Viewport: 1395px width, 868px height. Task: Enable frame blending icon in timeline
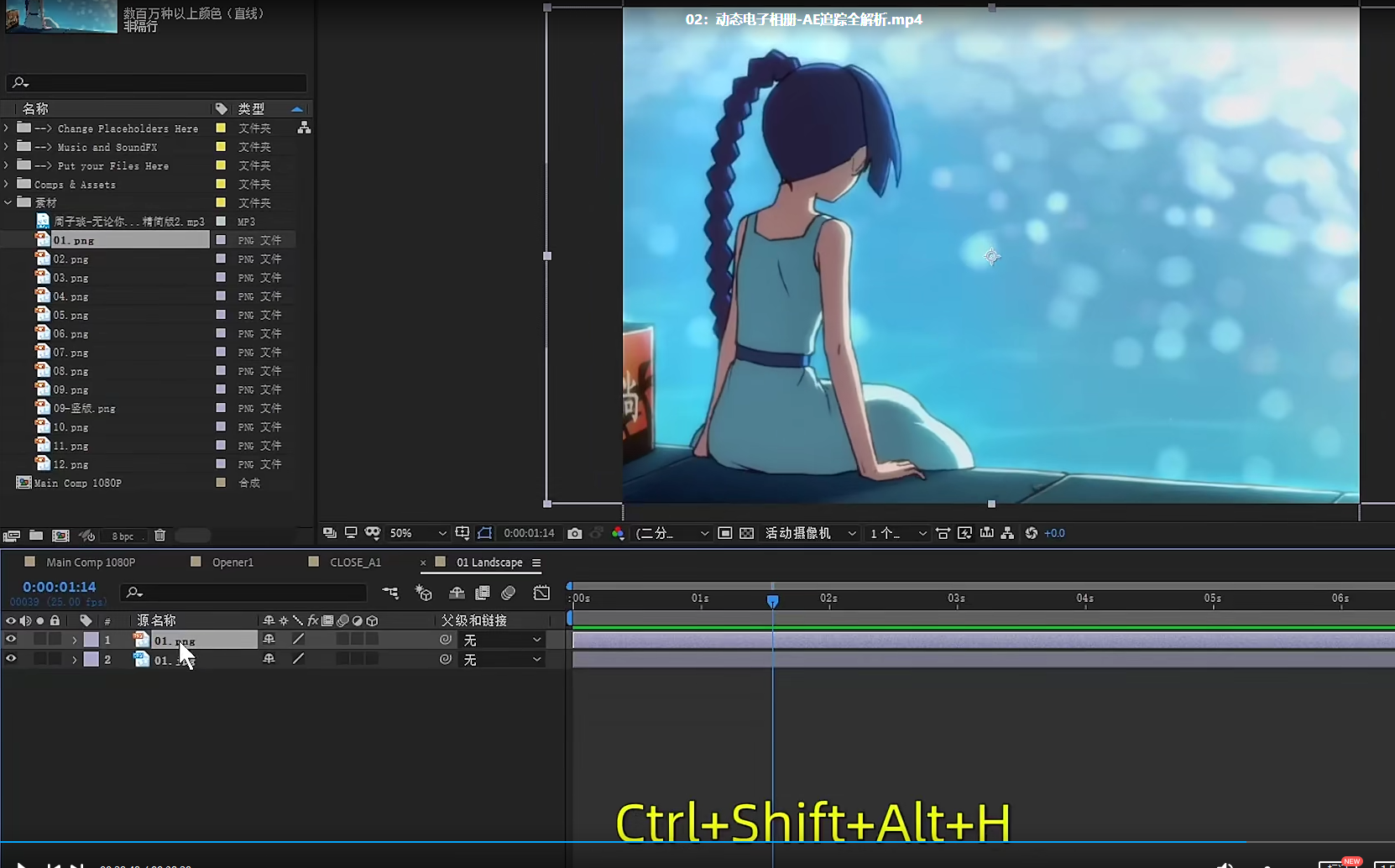(x=483, y=593)
